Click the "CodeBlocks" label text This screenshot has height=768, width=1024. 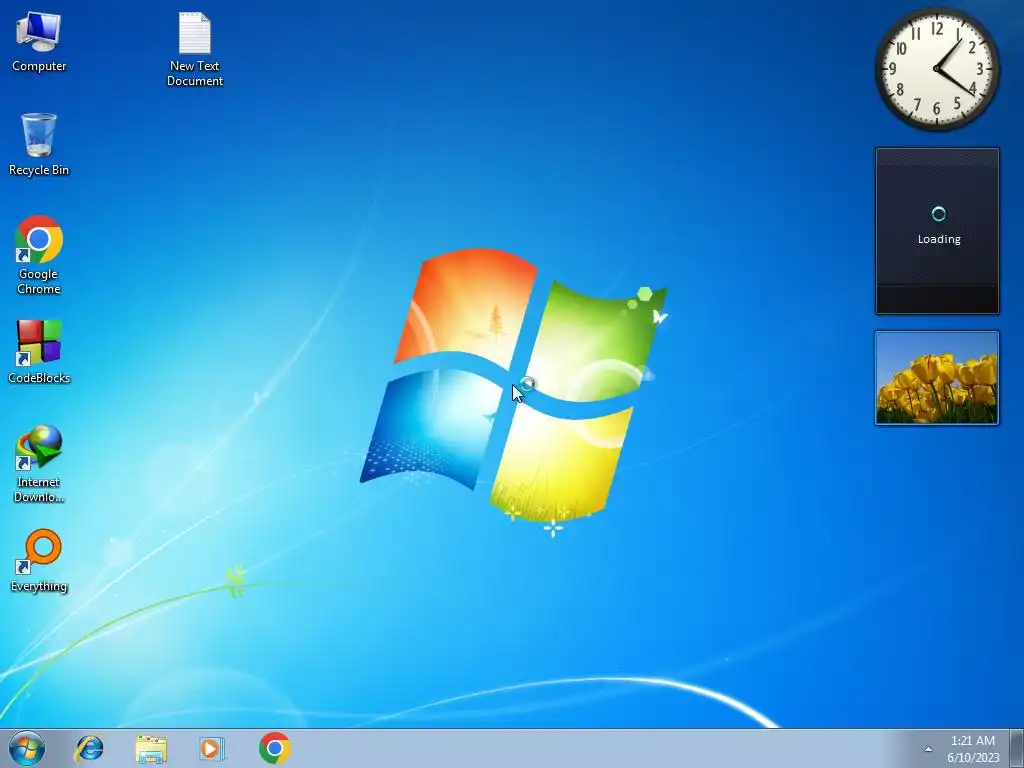(x=39, y=377)
